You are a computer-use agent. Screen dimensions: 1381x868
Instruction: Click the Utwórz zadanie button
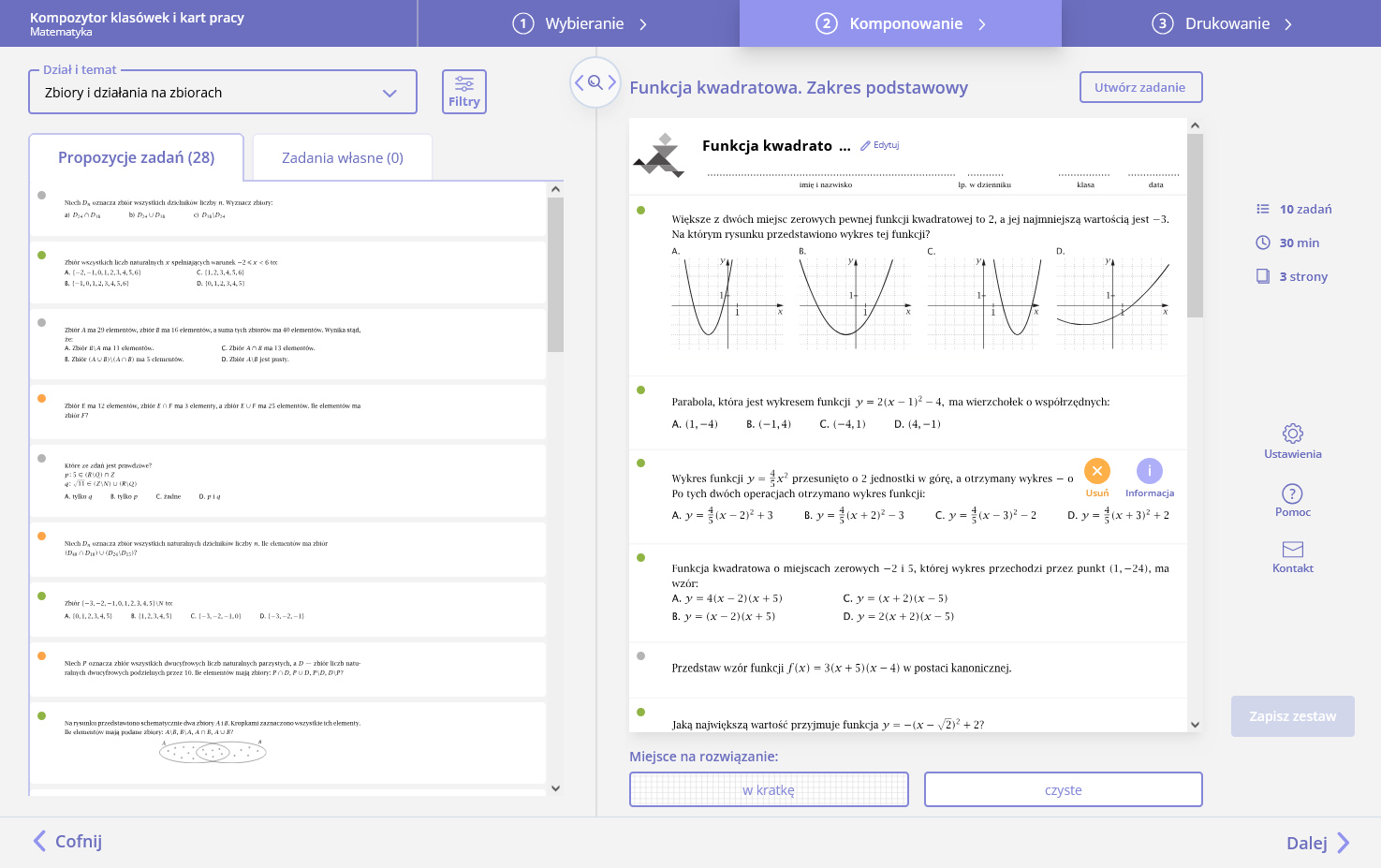1140,87
